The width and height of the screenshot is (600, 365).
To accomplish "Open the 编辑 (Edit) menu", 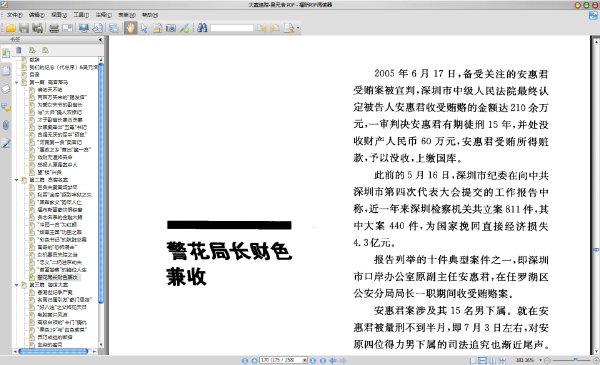I will 37,15.
